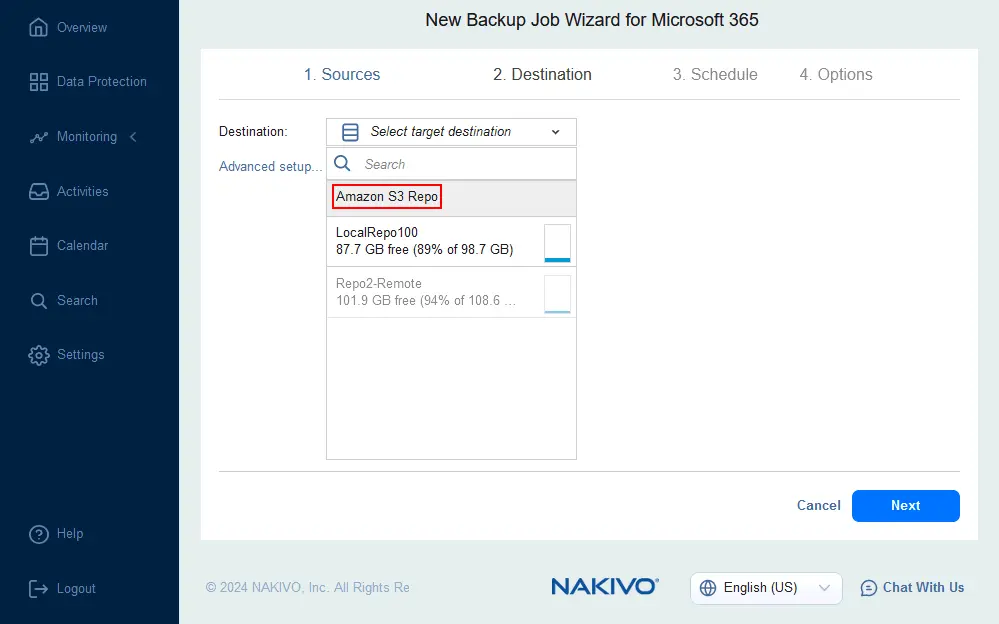Click the Monitoring chart icon
Screen dimensions: 999x624
coord(38,137)
